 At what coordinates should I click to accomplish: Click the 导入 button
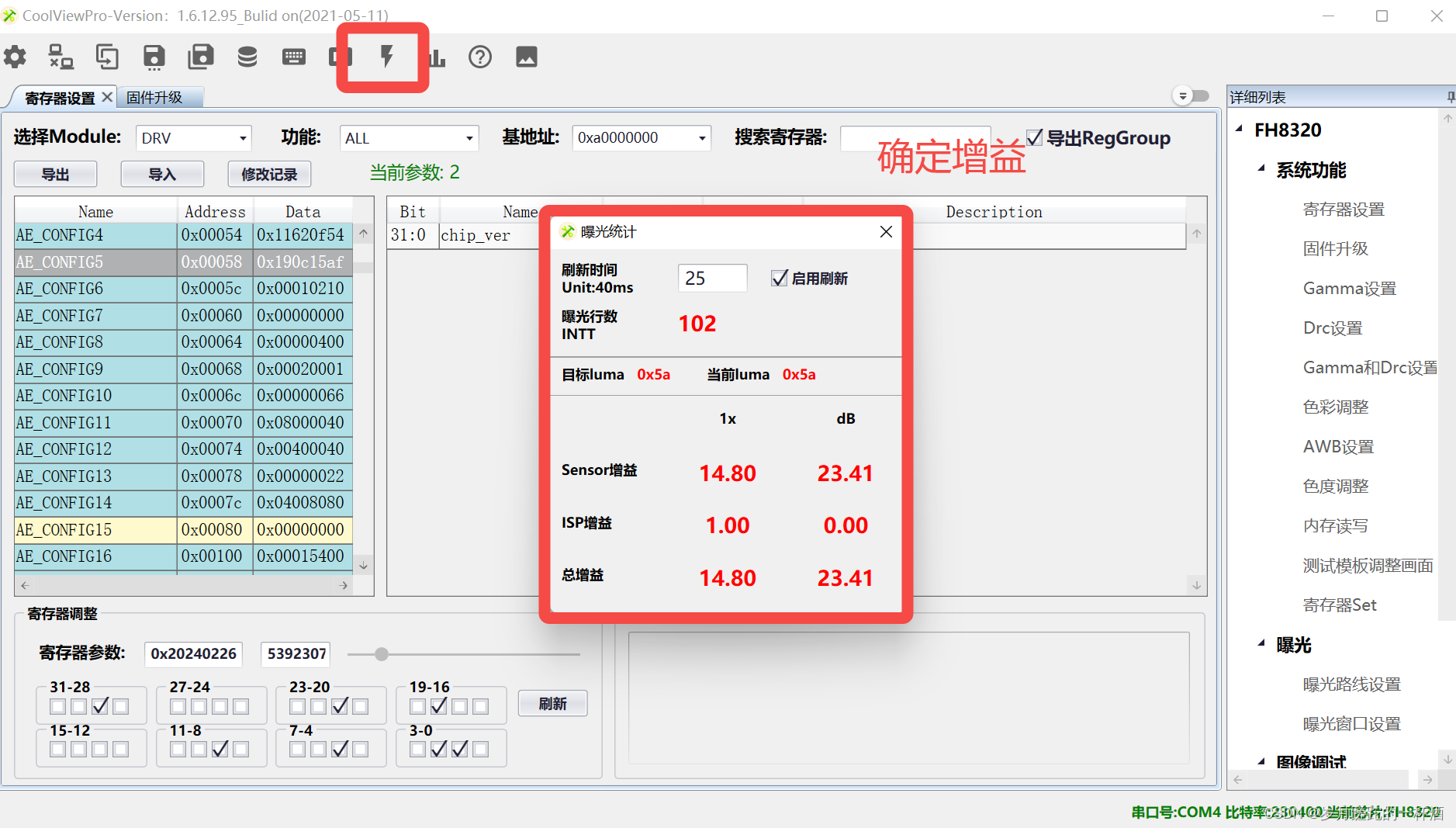tap(162, 175)
